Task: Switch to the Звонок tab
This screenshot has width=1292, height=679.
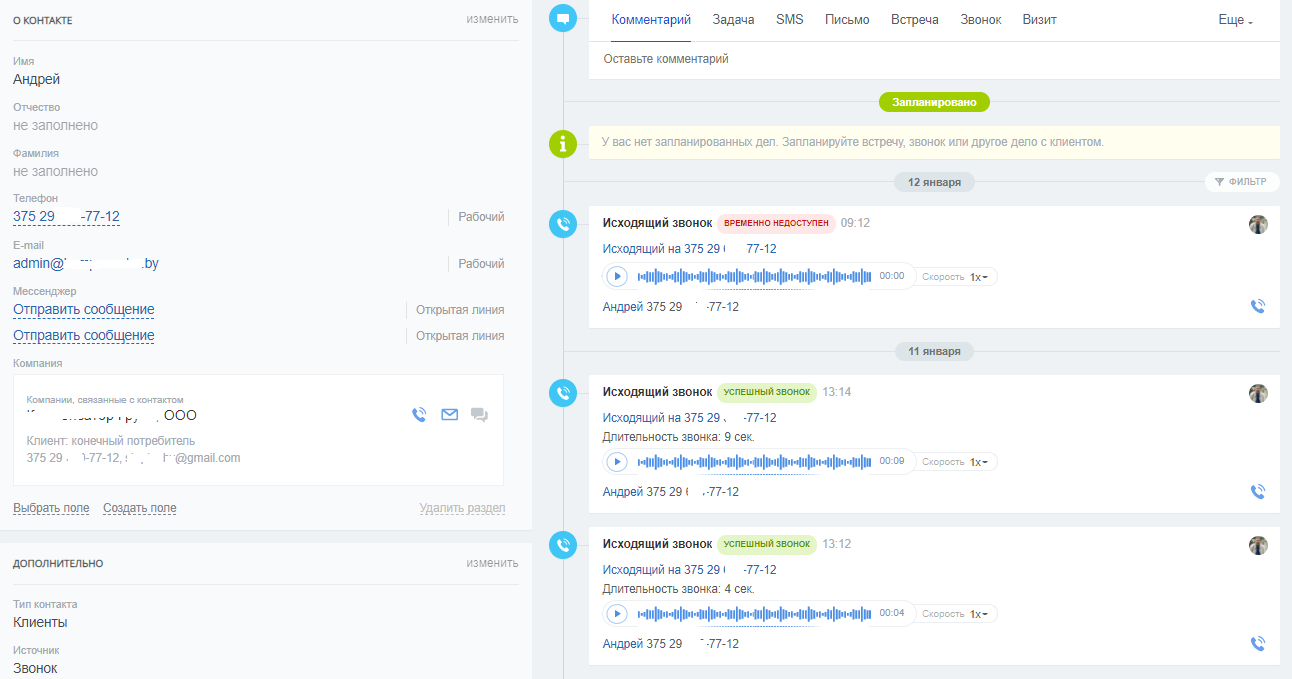Action: pyautogui.click(x=980, y=20)
